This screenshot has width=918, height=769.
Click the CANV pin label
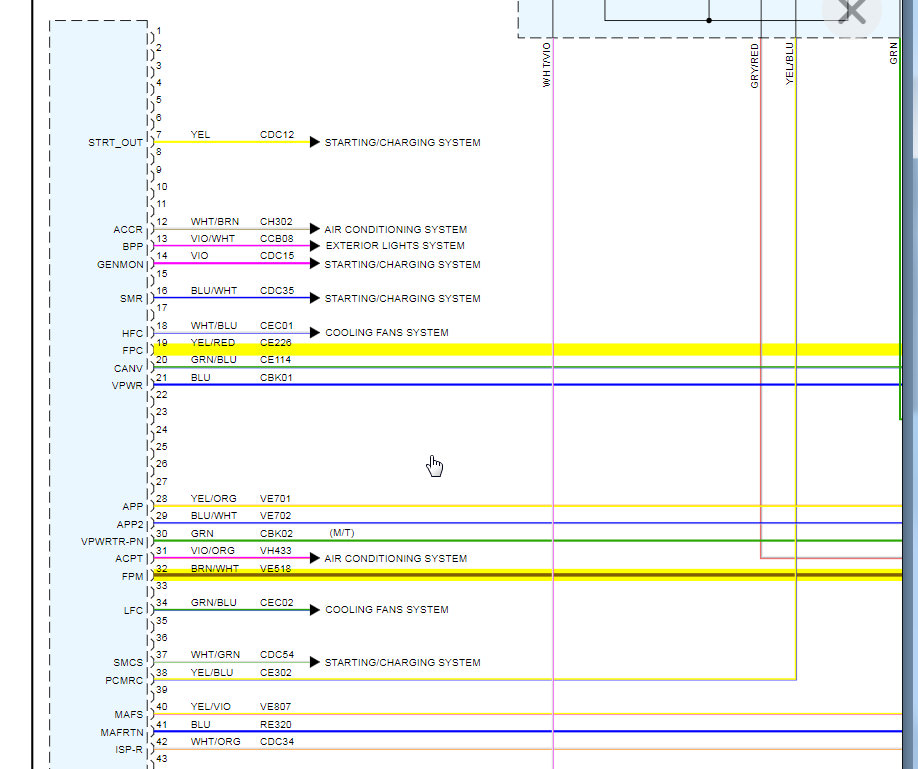(128, 368)
